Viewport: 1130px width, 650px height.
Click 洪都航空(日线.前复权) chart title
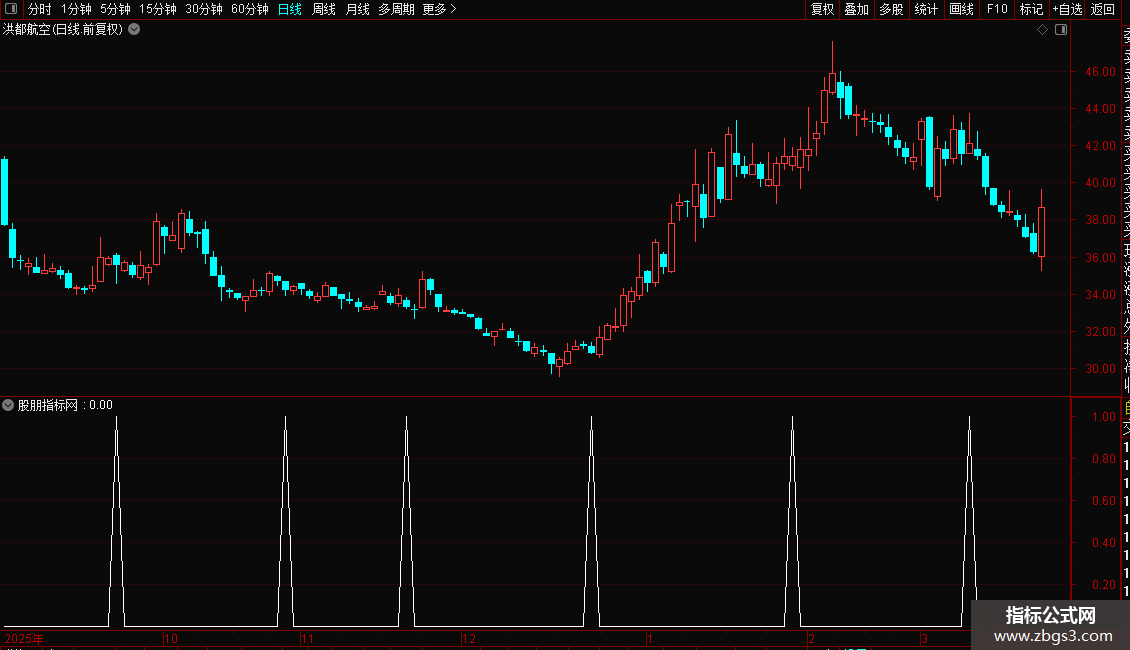coord(63,29)
